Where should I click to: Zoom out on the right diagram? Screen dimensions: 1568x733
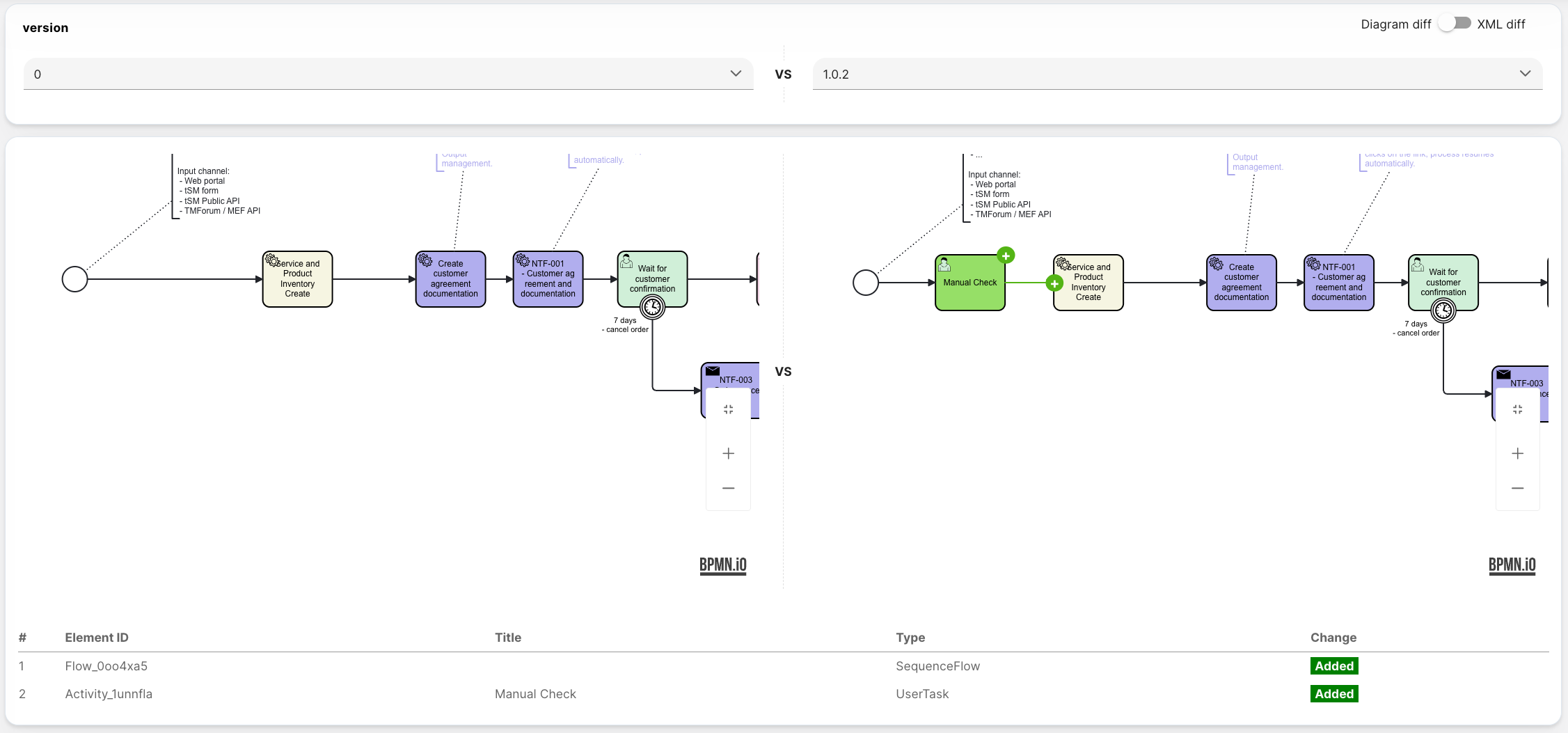(x=1517, y=489)
